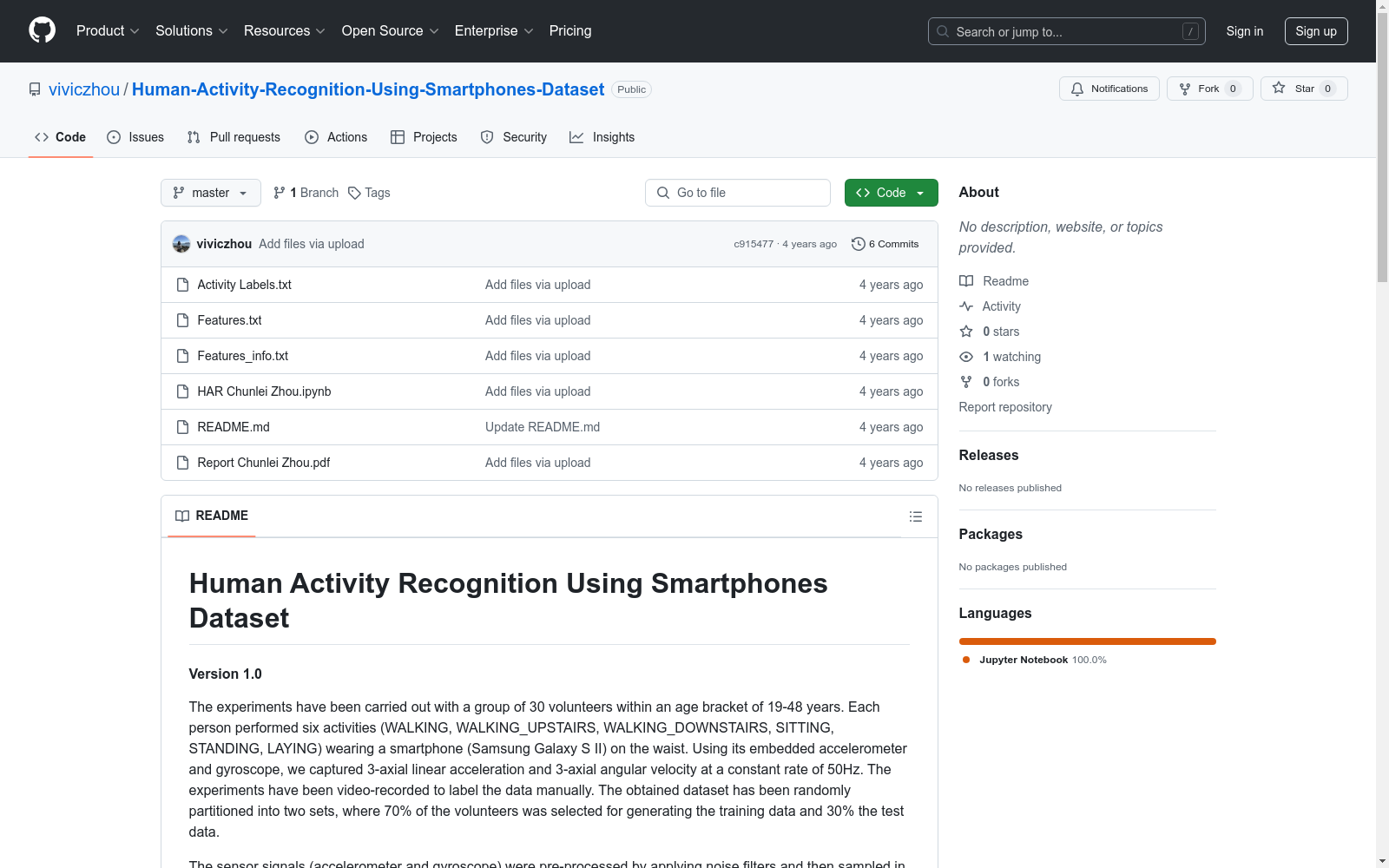This screenshot has height=868, width=1389.
Task: Open the Packages heading link
Action: [x=991, y=534]
